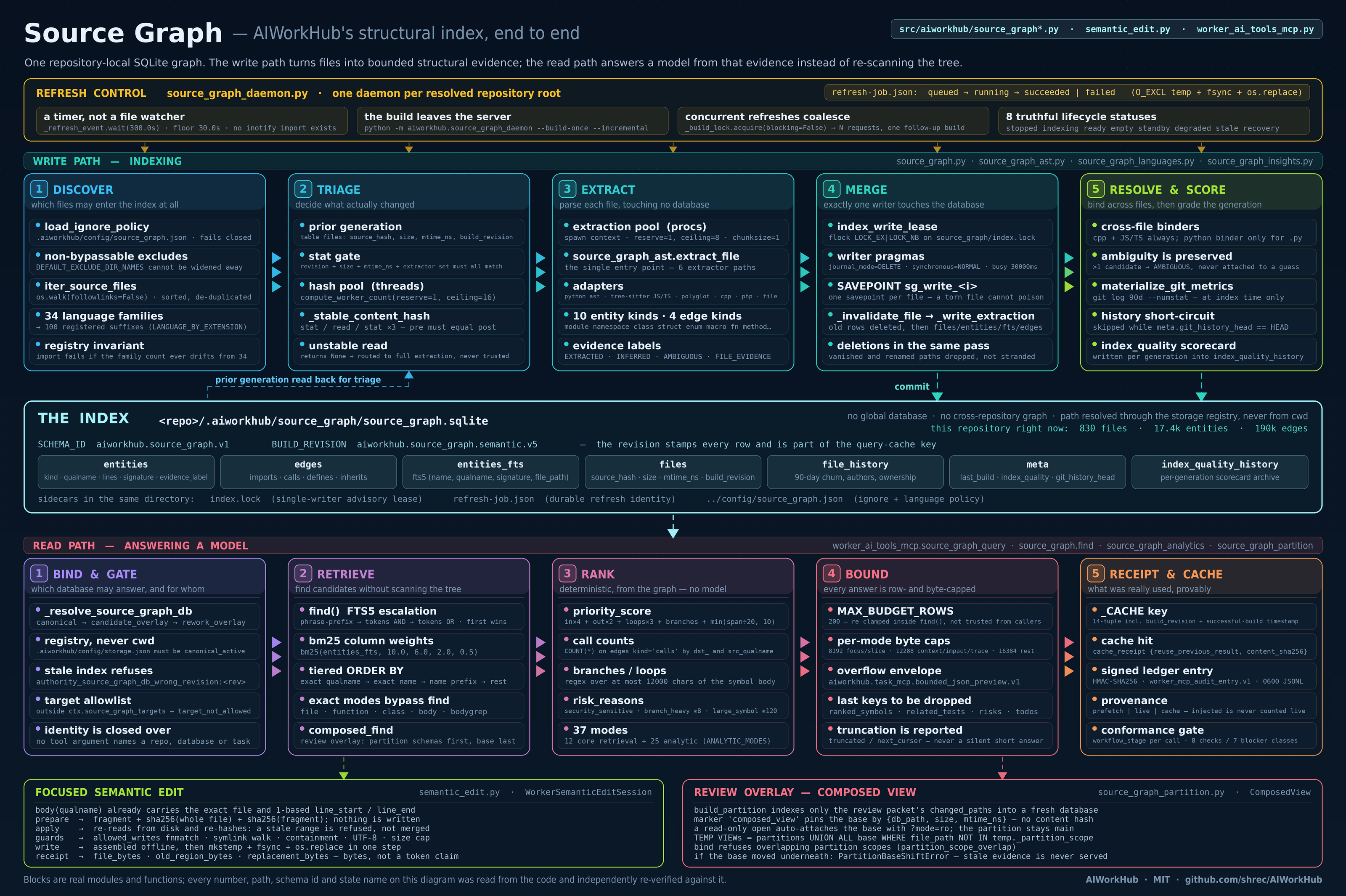The width and height of the screenshot is (1346, 896).
Task: Click the refresh-job.json queued → running status chip
Action: 1067,93
